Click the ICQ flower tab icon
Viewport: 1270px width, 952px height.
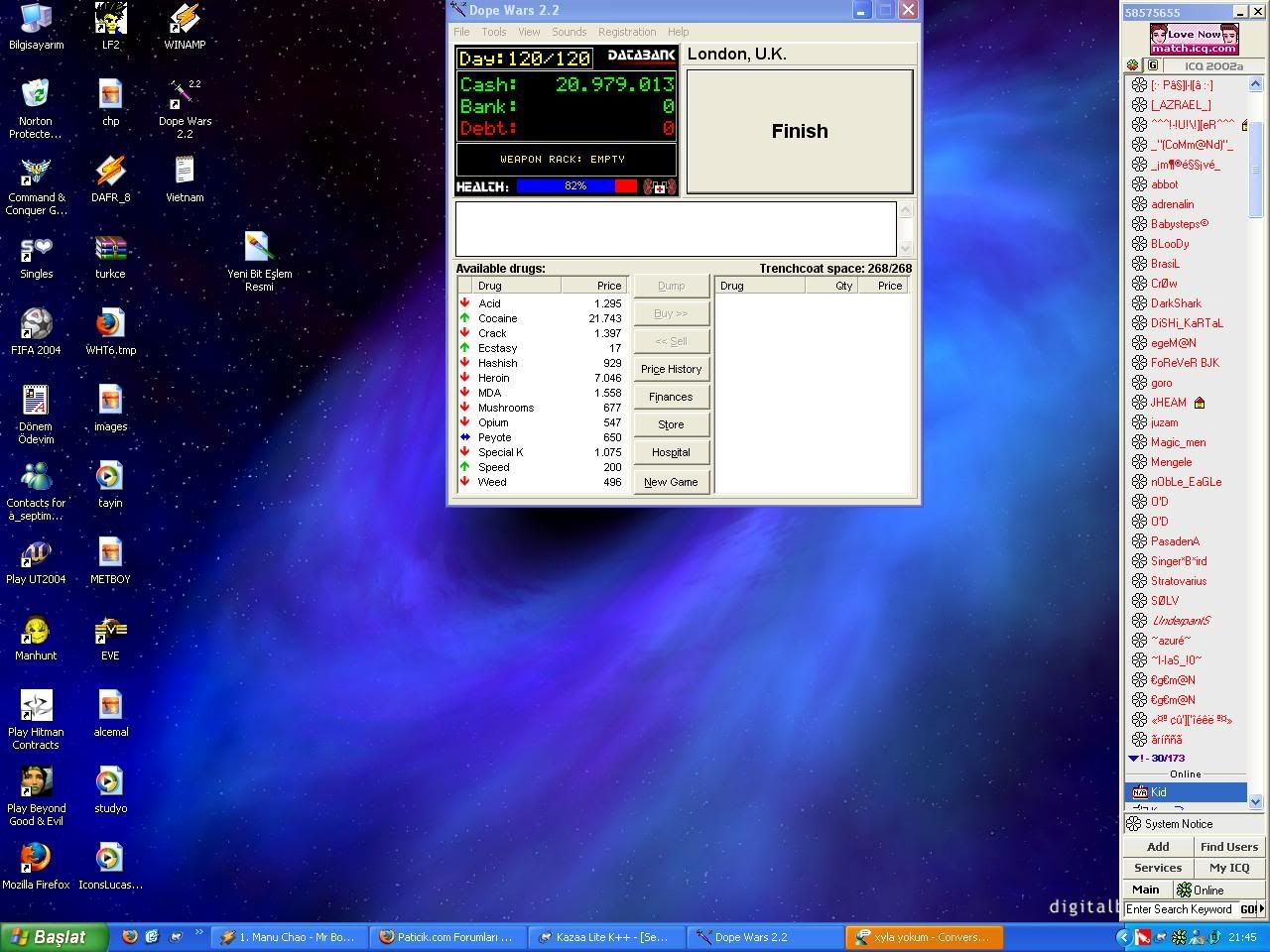point(1133,65)
